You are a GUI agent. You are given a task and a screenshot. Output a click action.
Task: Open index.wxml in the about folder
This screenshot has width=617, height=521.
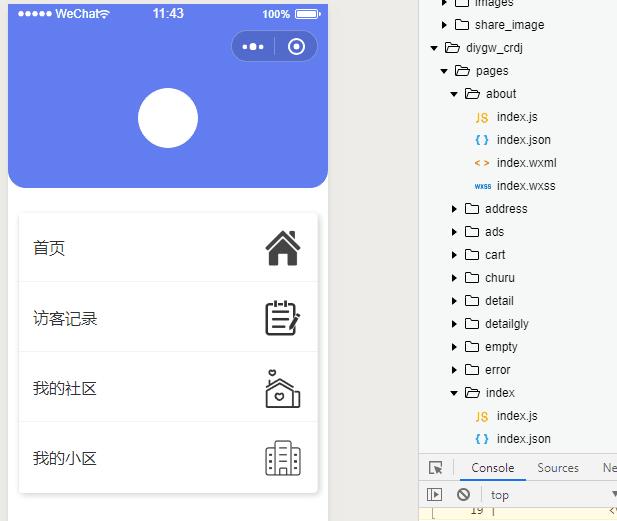coord(526,163)
